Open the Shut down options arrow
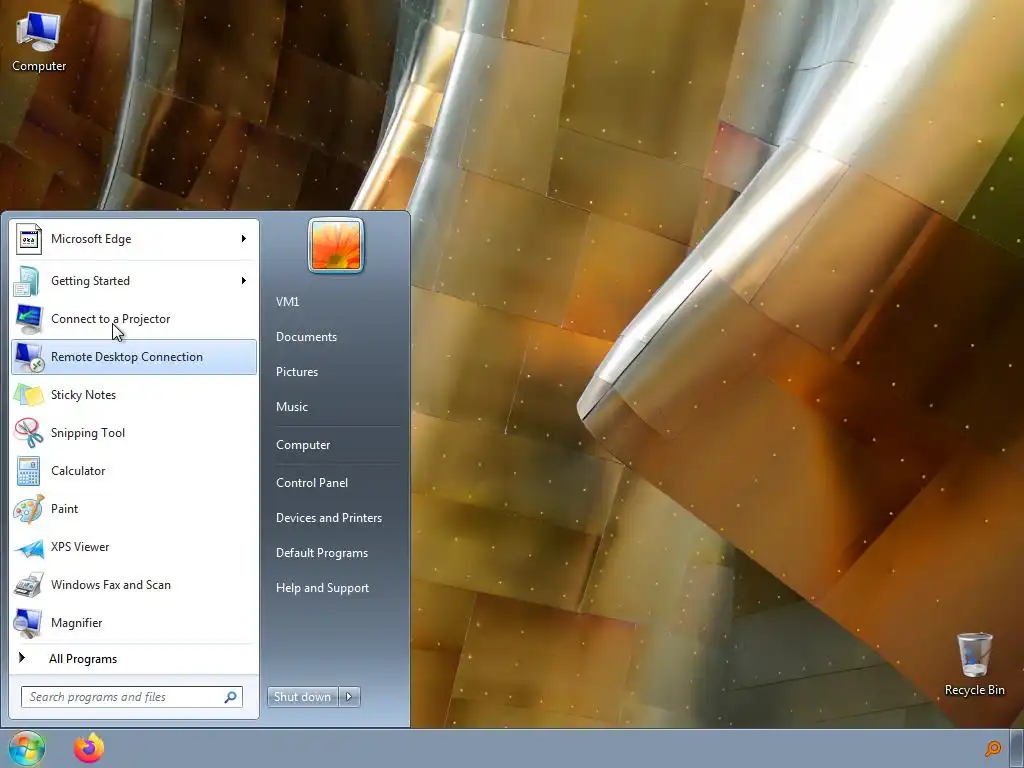The width and height of the screenshot is (1024, 768). pyautogui.click(x=349, y=697)
